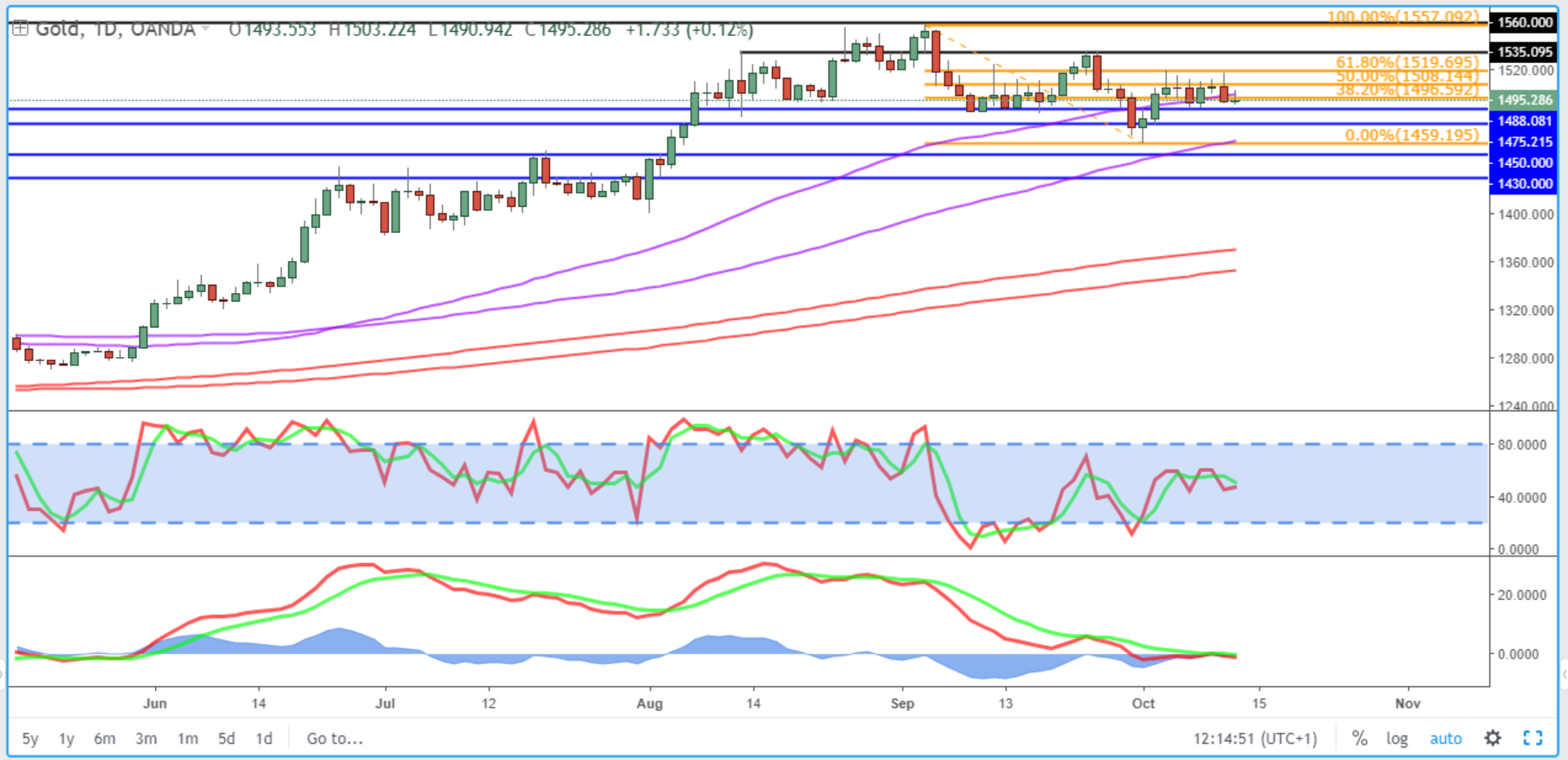Click the 1320.000 price scale value
Viewport: 1568px width, 760px height.
pyautogui.click(x=1526, y=310)
